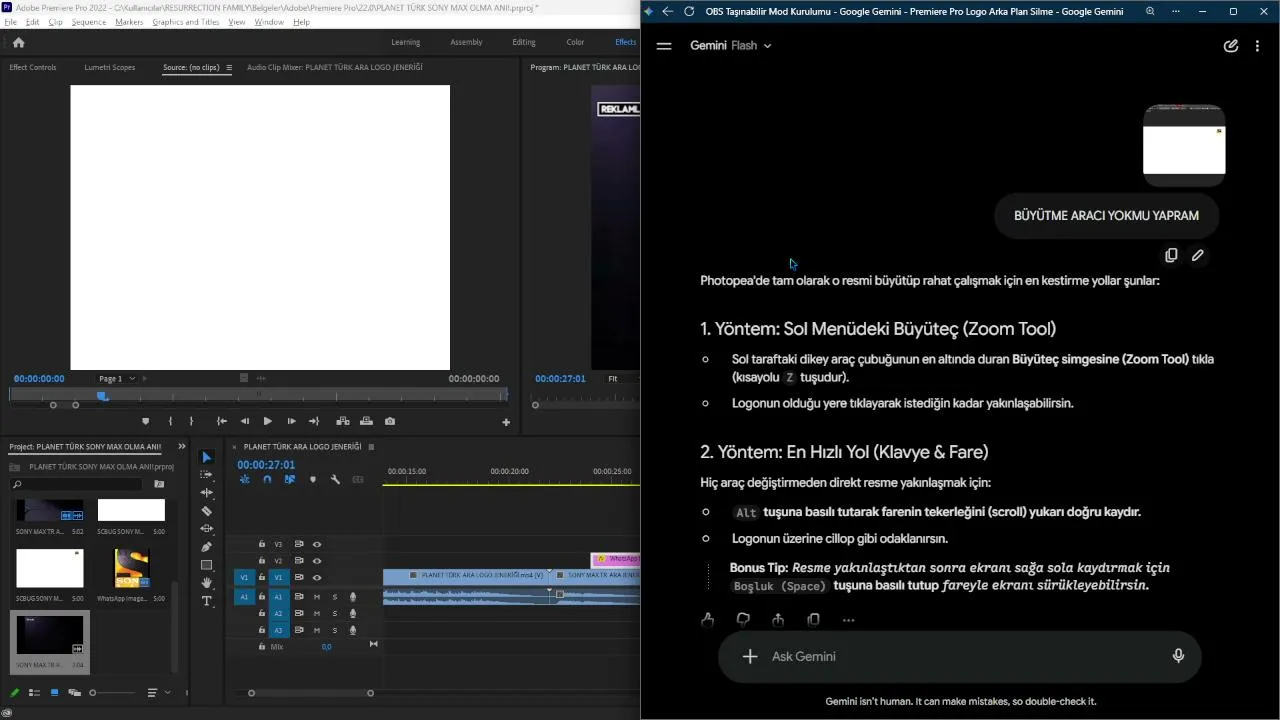Open the Sequence menu
This screenshot has height=720, width=1280.
click(x=89, y=22)
